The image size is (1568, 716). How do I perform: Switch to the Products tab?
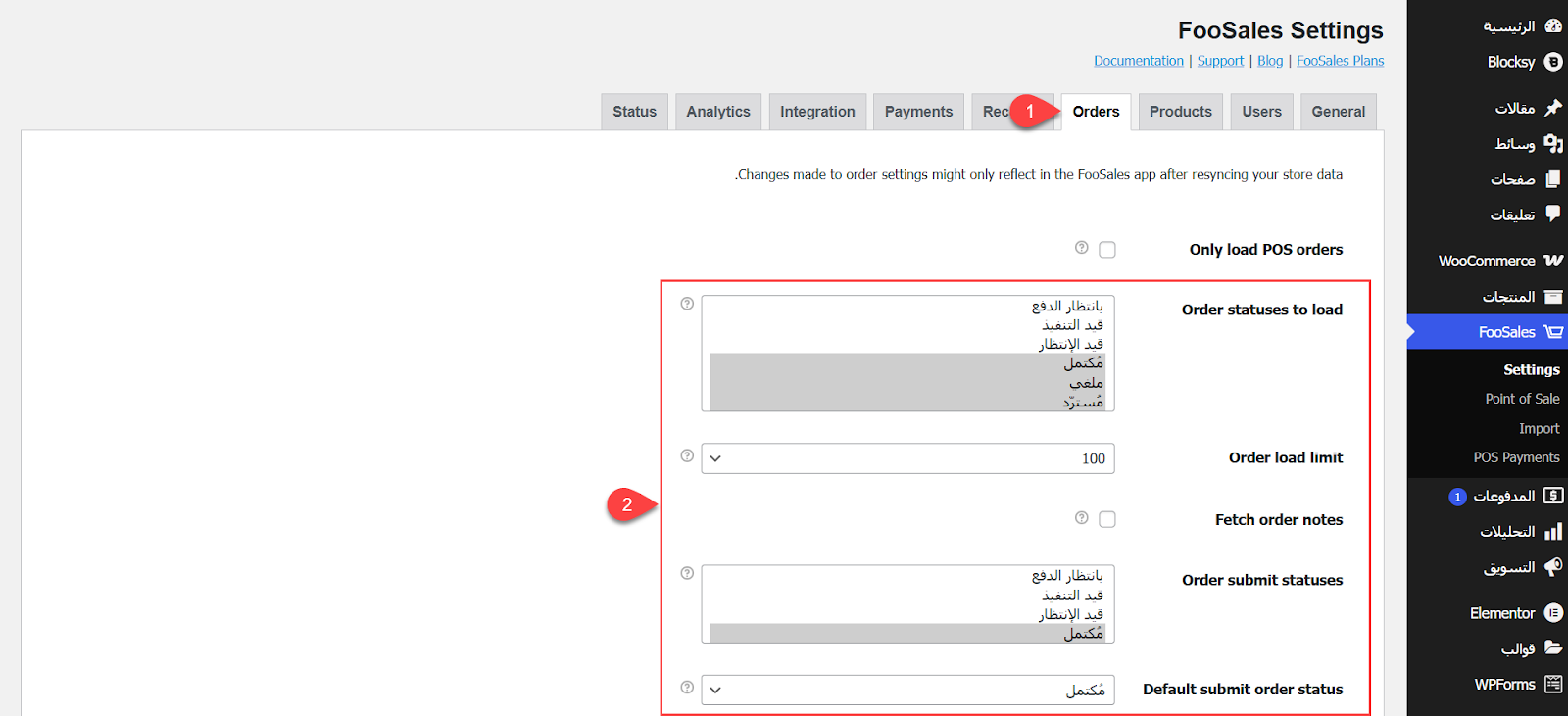[1180, 112]
